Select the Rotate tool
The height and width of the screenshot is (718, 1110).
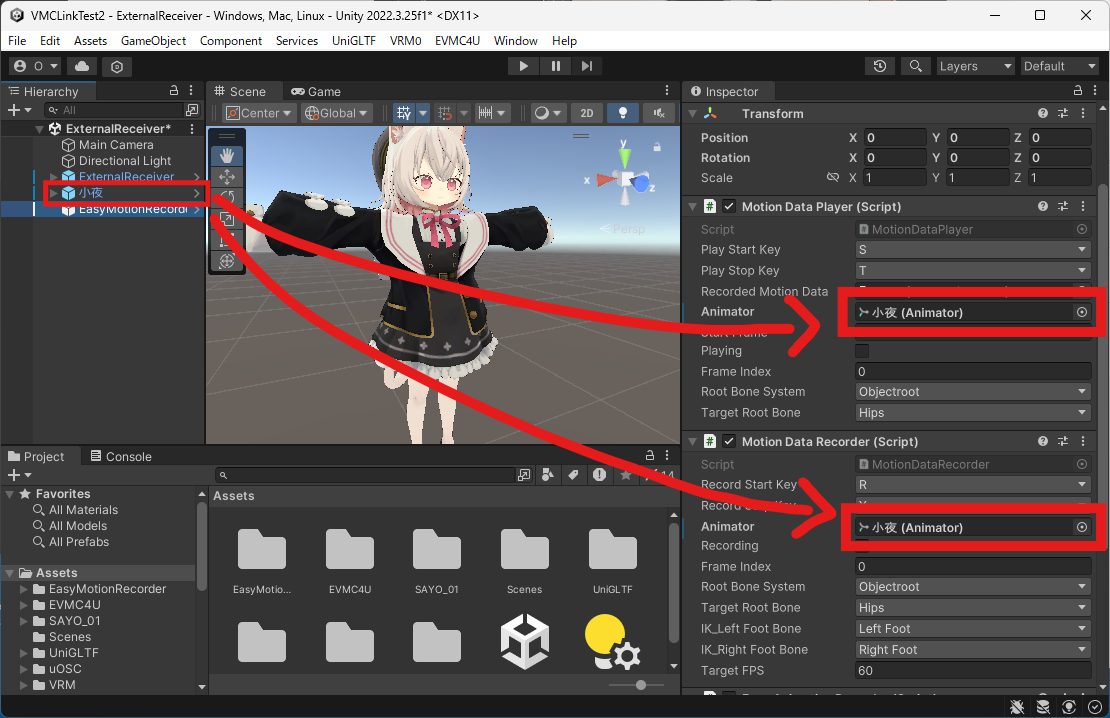point(226,196)
